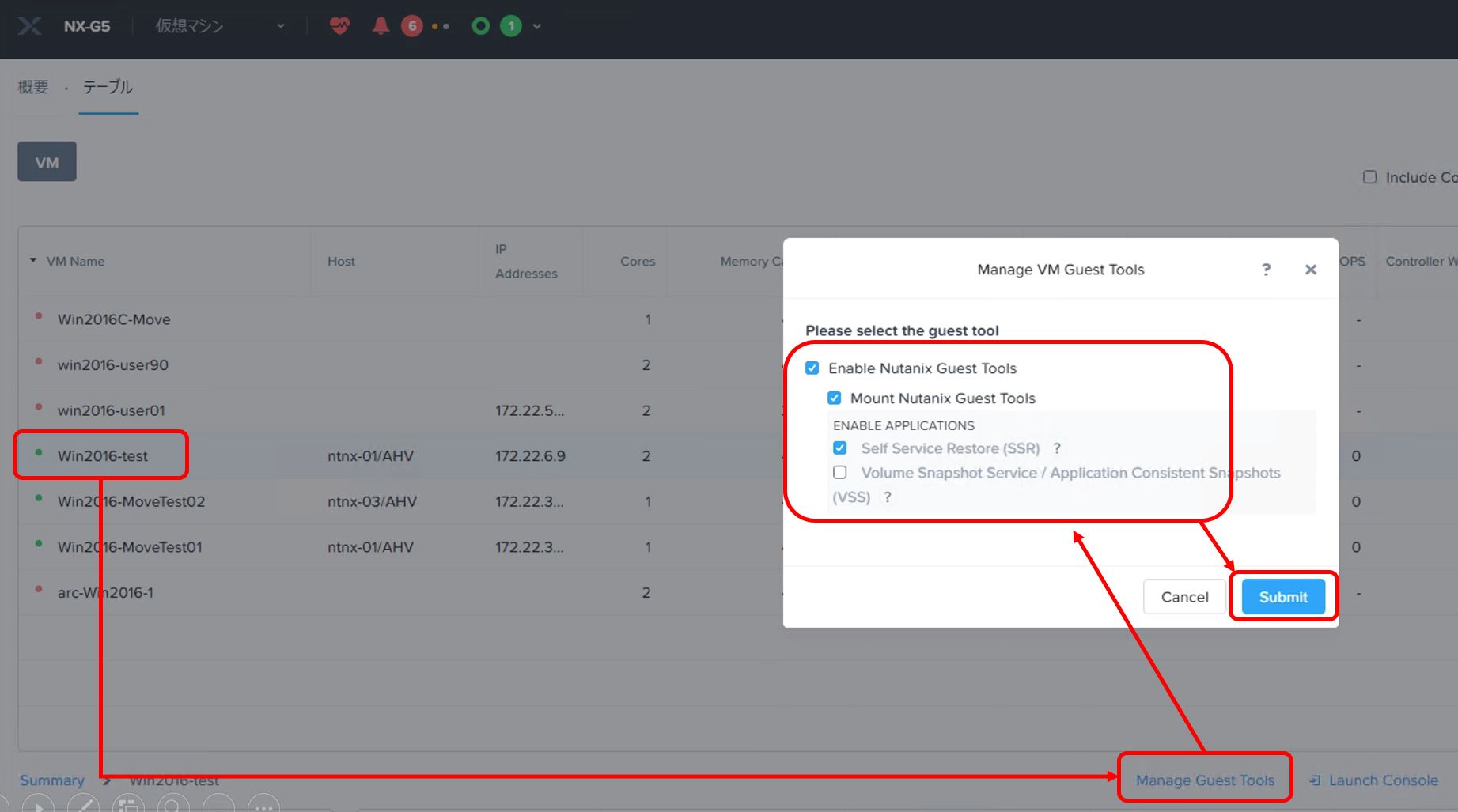Open the Manage Guest Tools link
This screenshot has height=812, width=1458.
1205,780
